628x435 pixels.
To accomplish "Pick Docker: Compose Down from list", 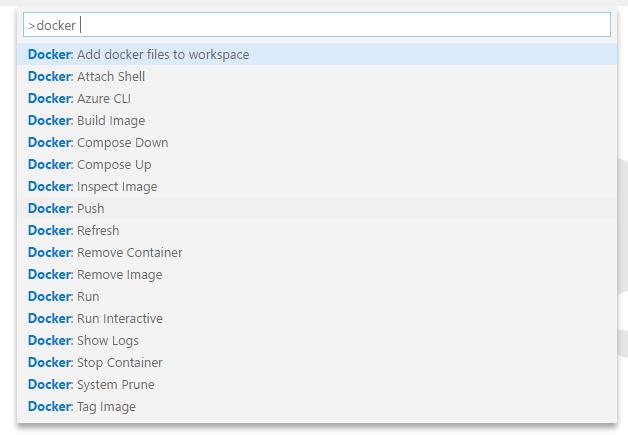I will (317, 142).
